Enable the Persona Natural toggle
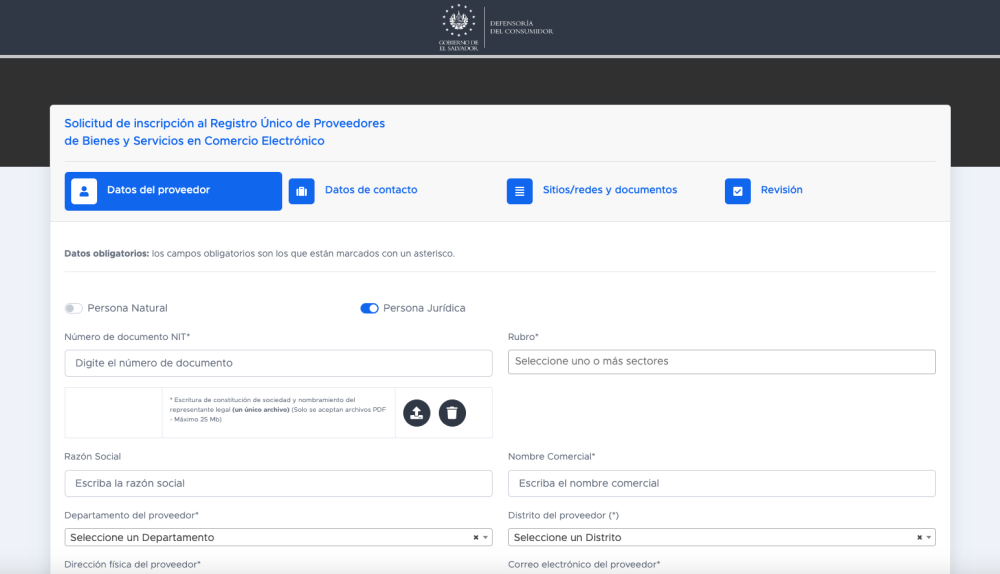This screenshot has width=1000, height=574. 74,308
